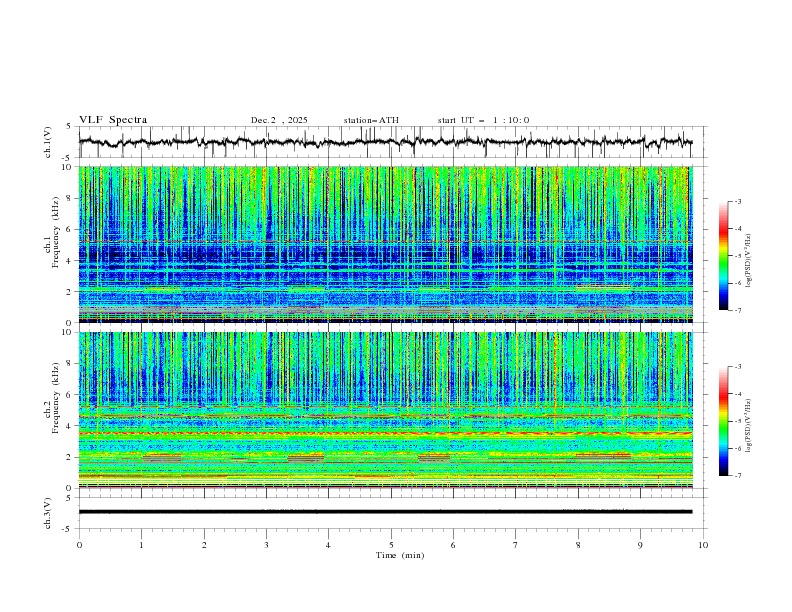Screen dimensions: 792x612
Task: Click time axis tick label "1"
Action: coord(142,545)
